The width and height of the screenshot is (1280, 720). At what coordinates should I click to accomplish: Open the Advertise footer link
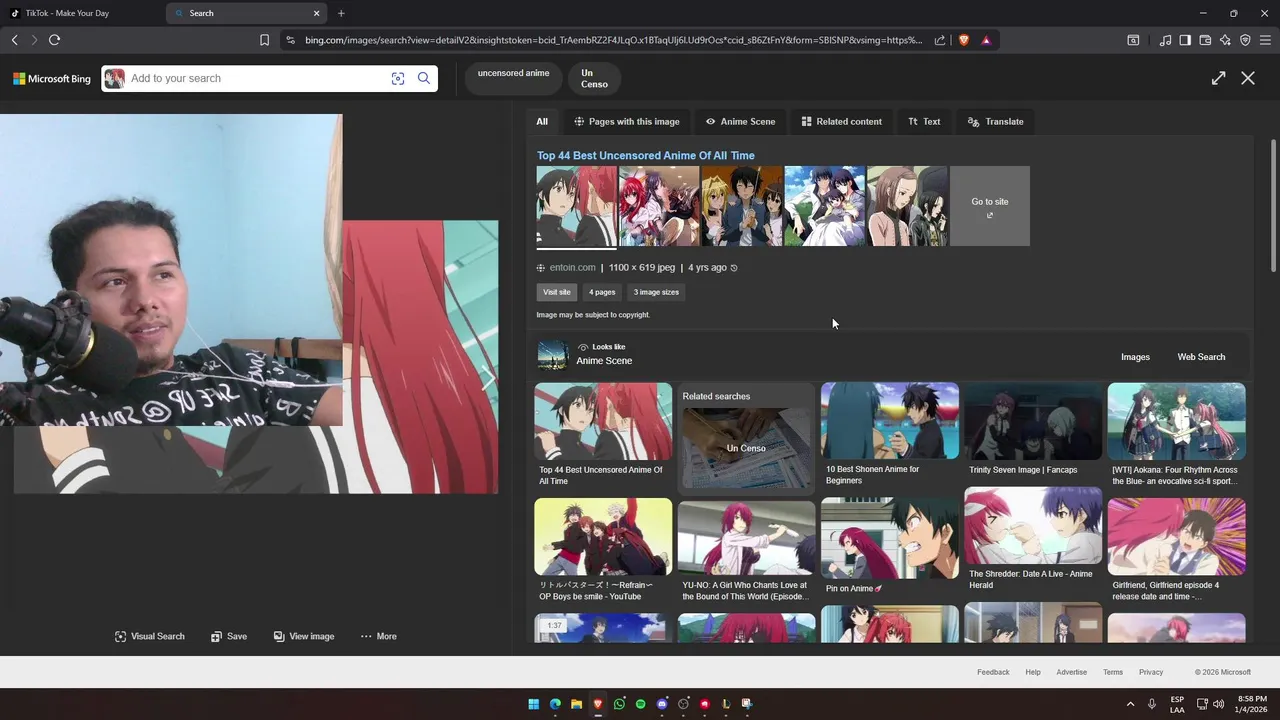coord(1071,672)
